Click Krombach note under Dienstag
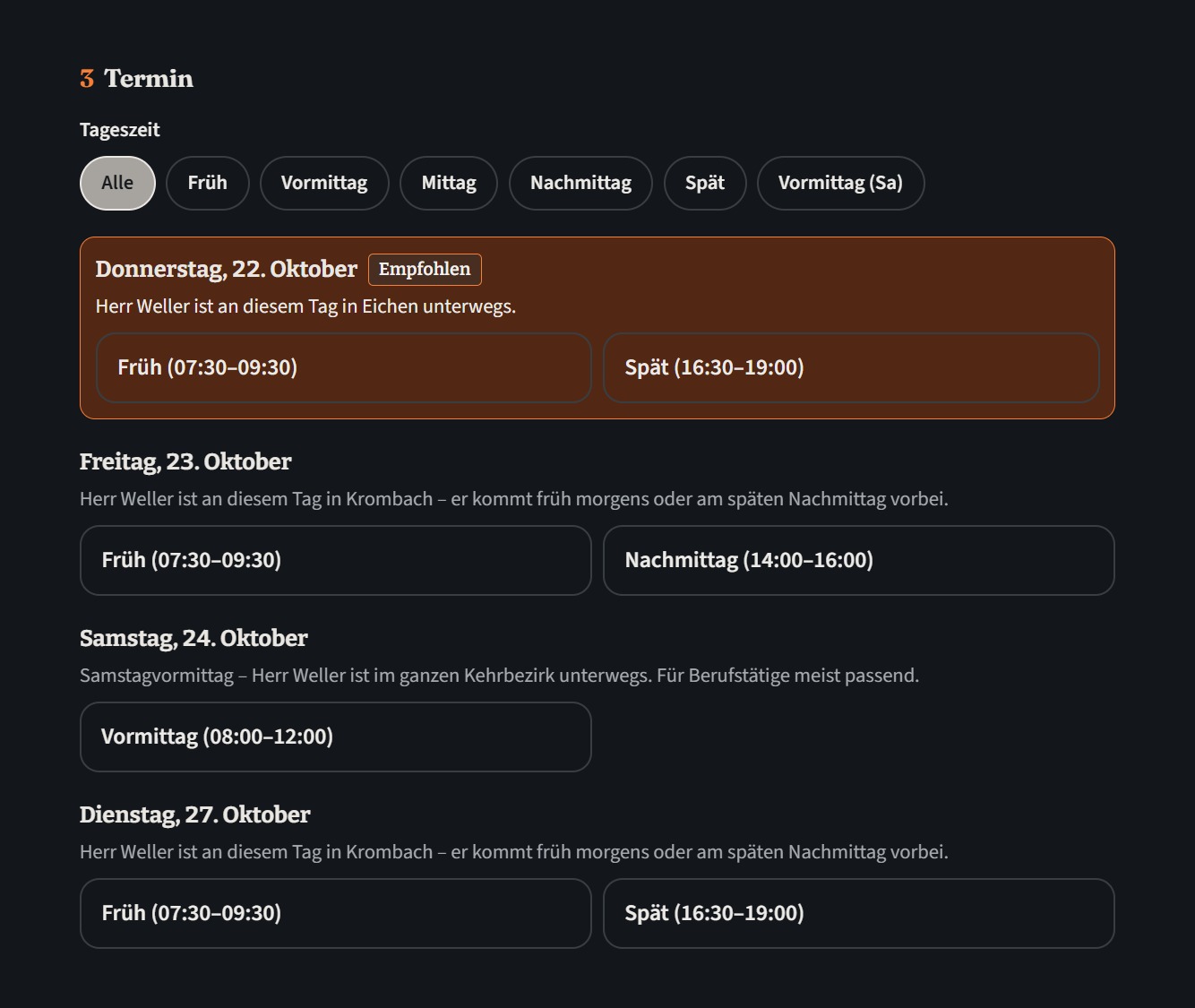This screenshot has height=1008, width=1195. (513, 852)
